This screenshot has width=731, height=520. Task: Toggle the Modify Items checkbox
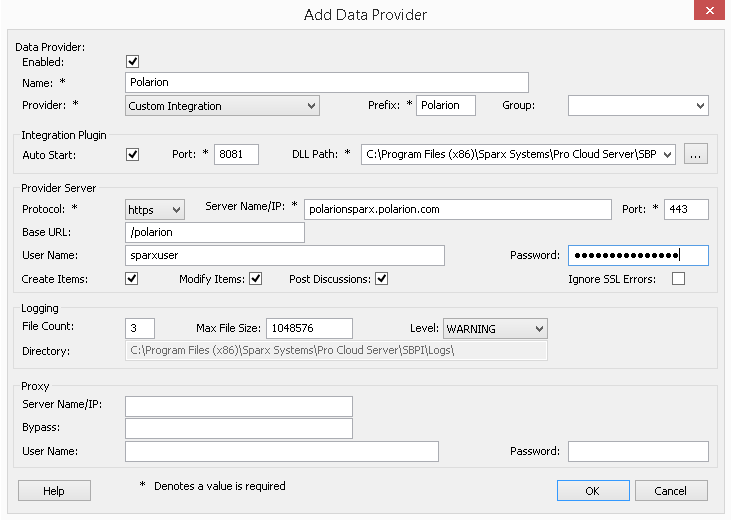(x=255, y=279)
